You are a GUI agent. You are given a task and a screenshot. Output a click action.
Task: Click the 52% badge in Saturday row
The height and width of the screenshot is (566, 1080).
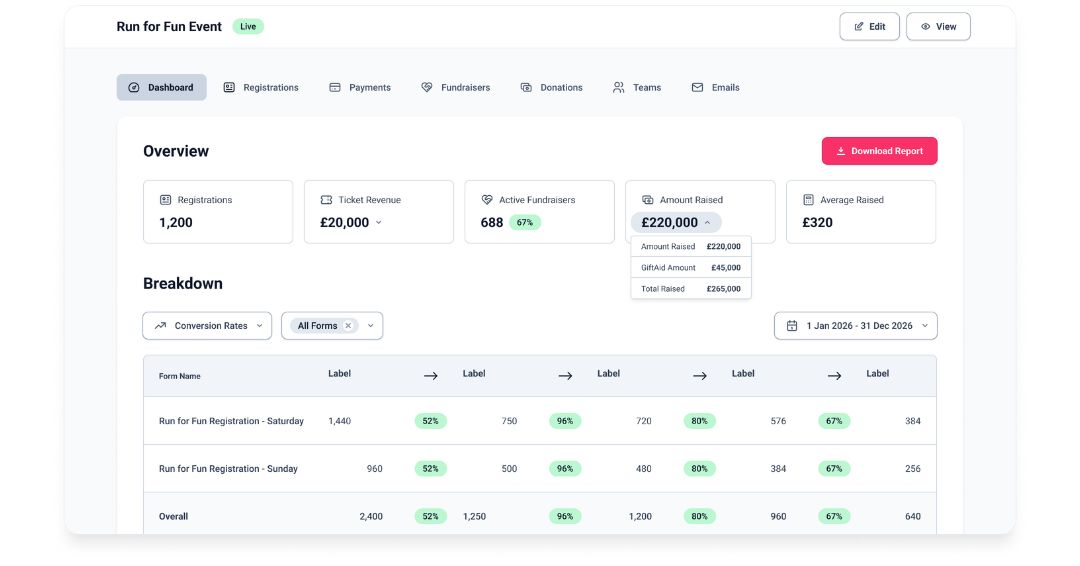[430, 421]
